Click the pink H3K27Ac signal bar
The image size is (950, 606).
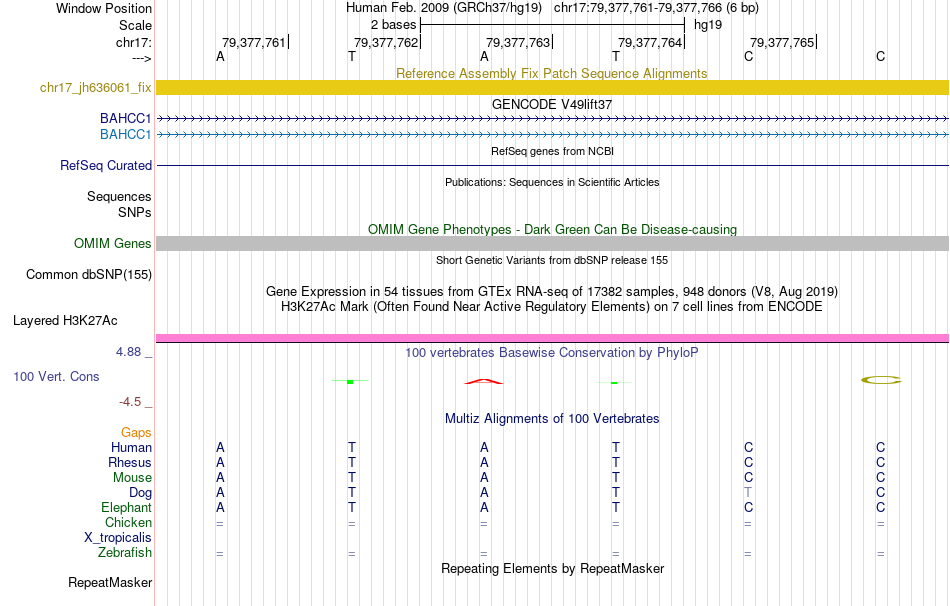[553, 338]
